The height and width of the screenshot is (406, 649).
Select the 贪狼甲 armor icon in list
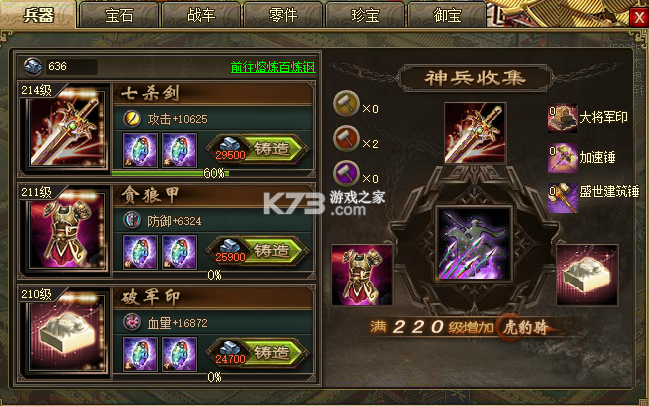65,230
